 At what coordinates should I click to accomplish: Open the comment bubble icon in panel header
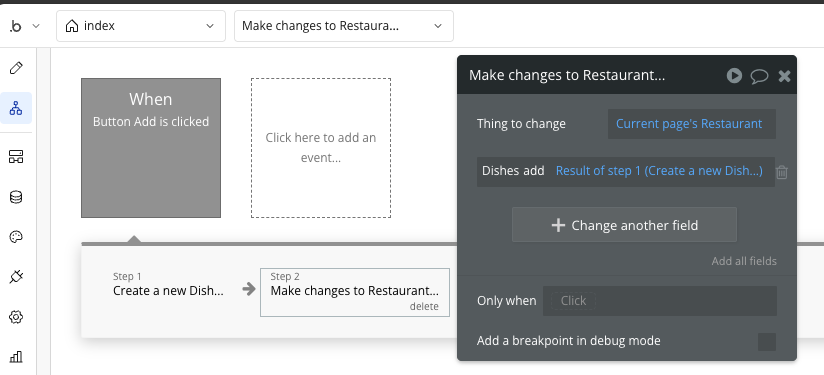click(x=759, y=76)
